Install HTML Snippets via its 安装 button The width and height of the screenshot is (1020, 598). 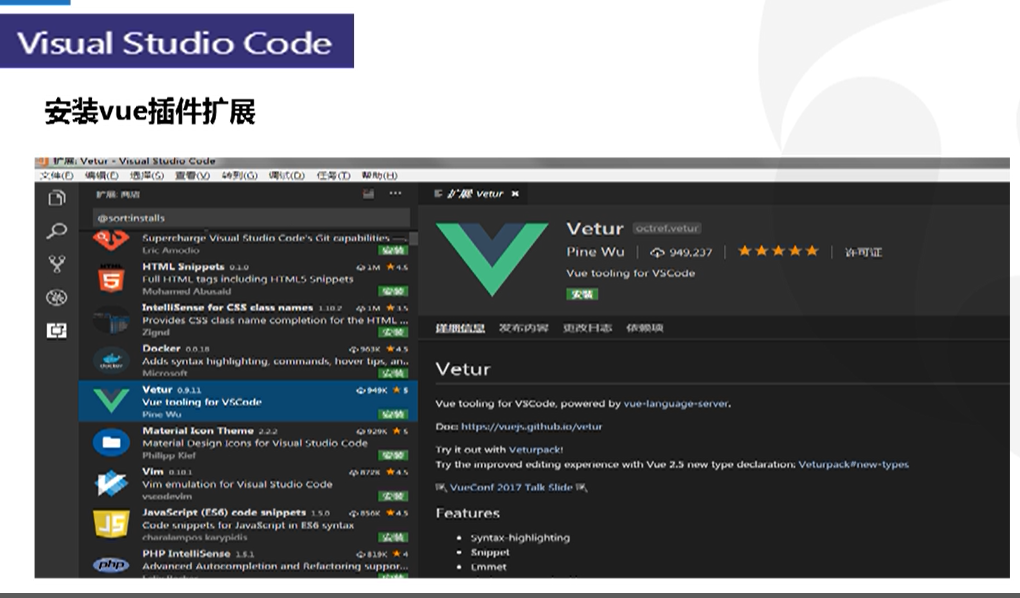393,292
